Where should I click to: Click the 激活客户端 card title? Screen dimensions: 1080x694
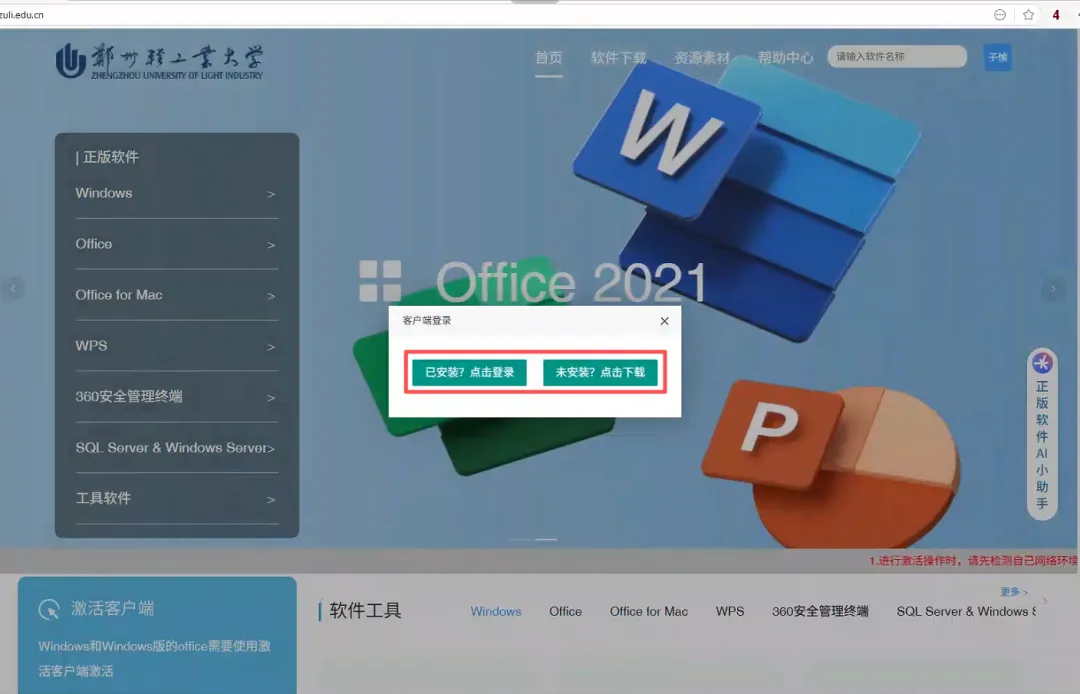[112, 609]
